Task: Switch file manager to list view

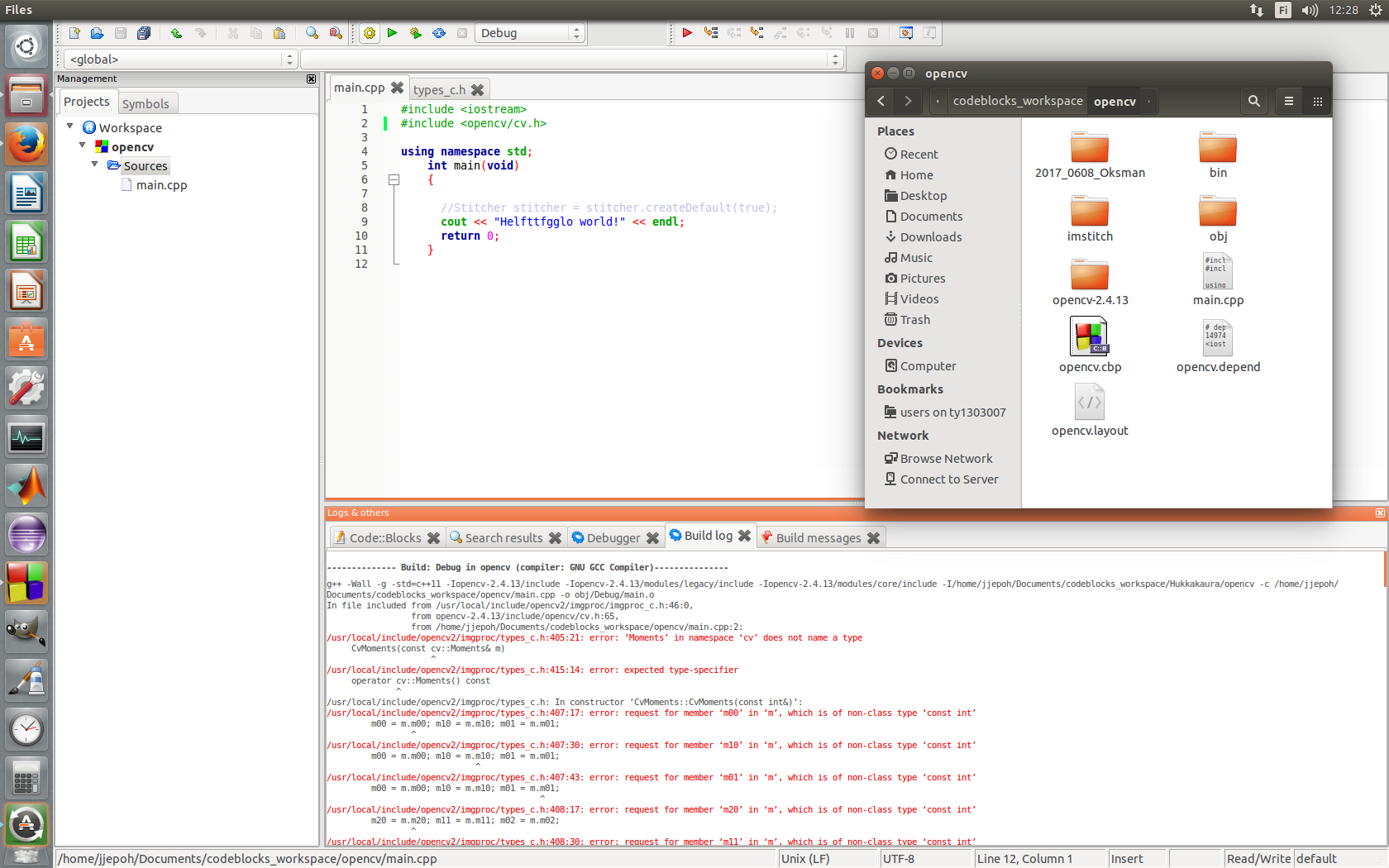Action: 1288,101
